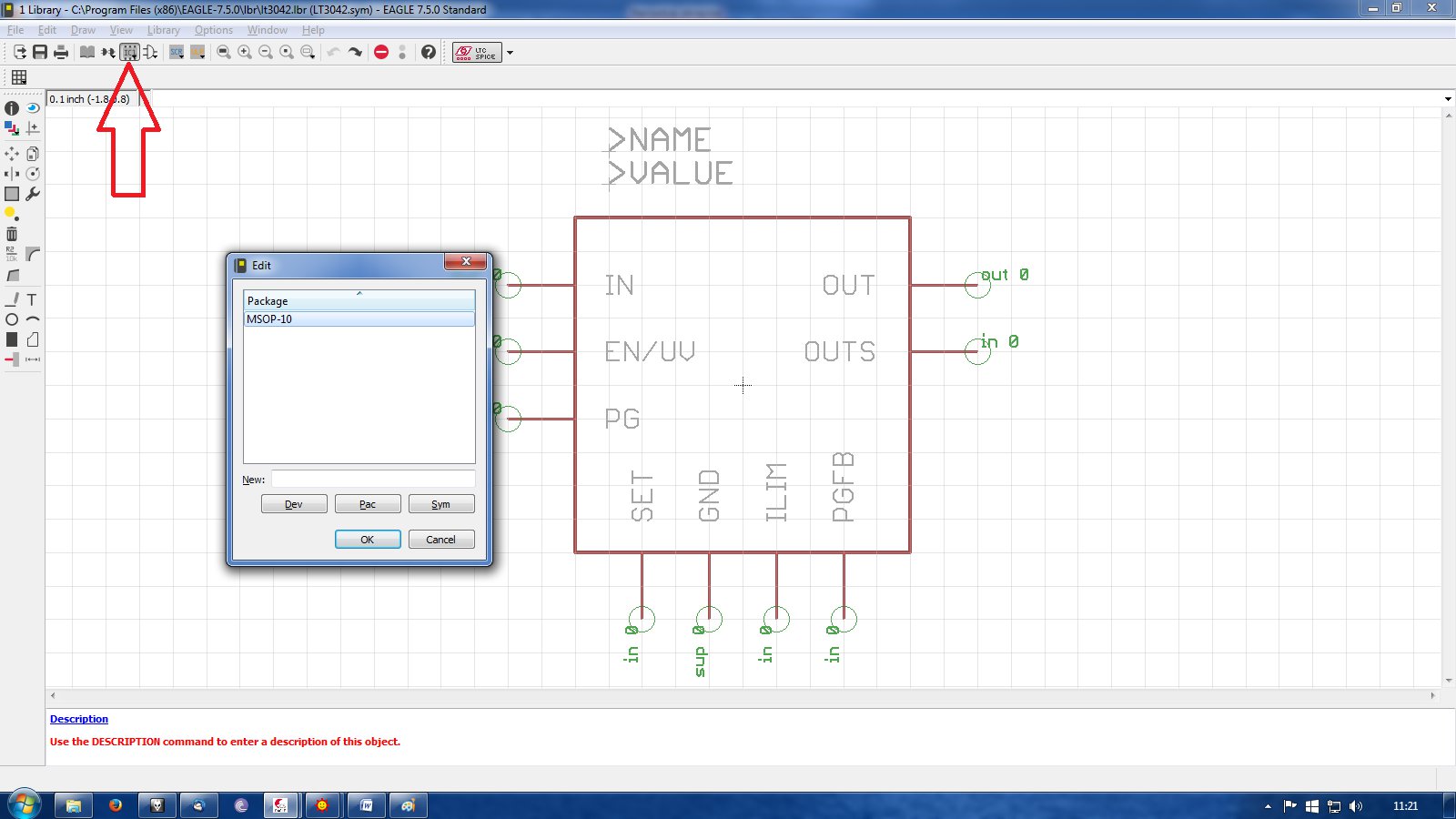Open the Display layers dropdown tool
The image size is (1456, 819).
[12, 128]
